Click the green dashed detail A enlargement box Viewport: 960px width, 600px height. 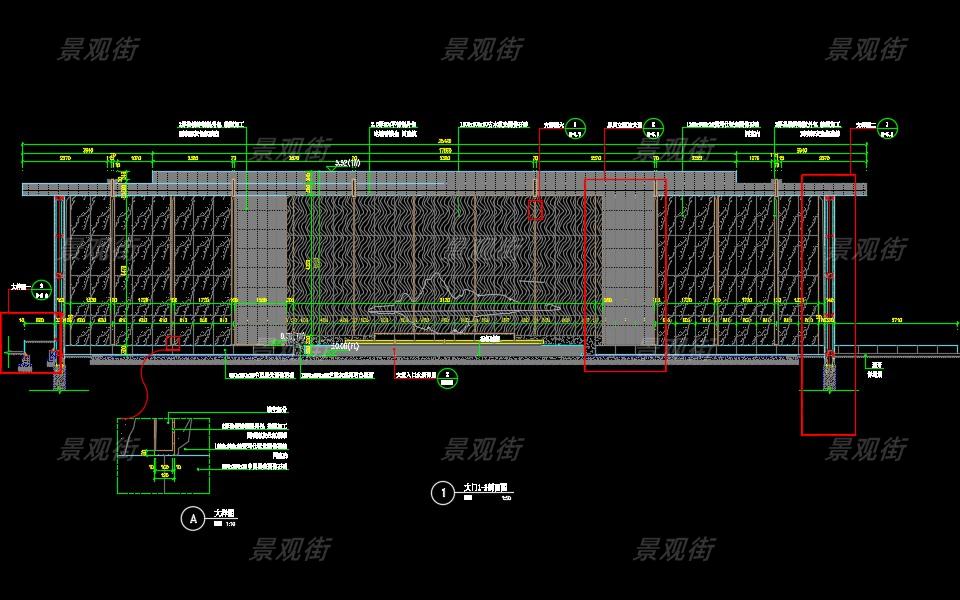point(164,454)
